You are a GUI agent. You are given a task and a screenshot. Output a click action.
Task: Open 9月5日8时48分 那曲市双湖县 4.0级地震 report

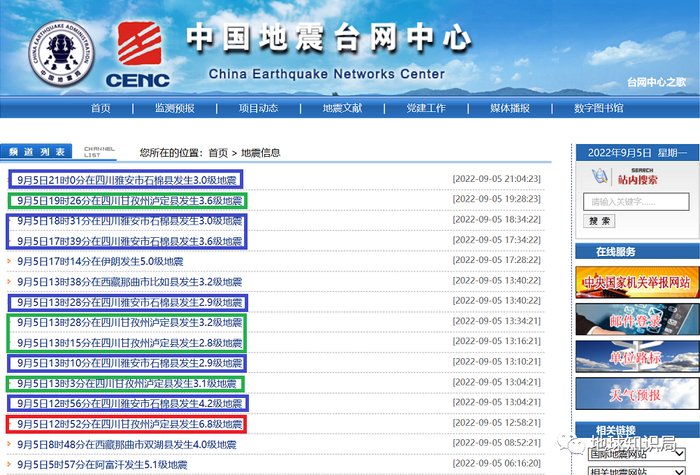click(127, 445)
